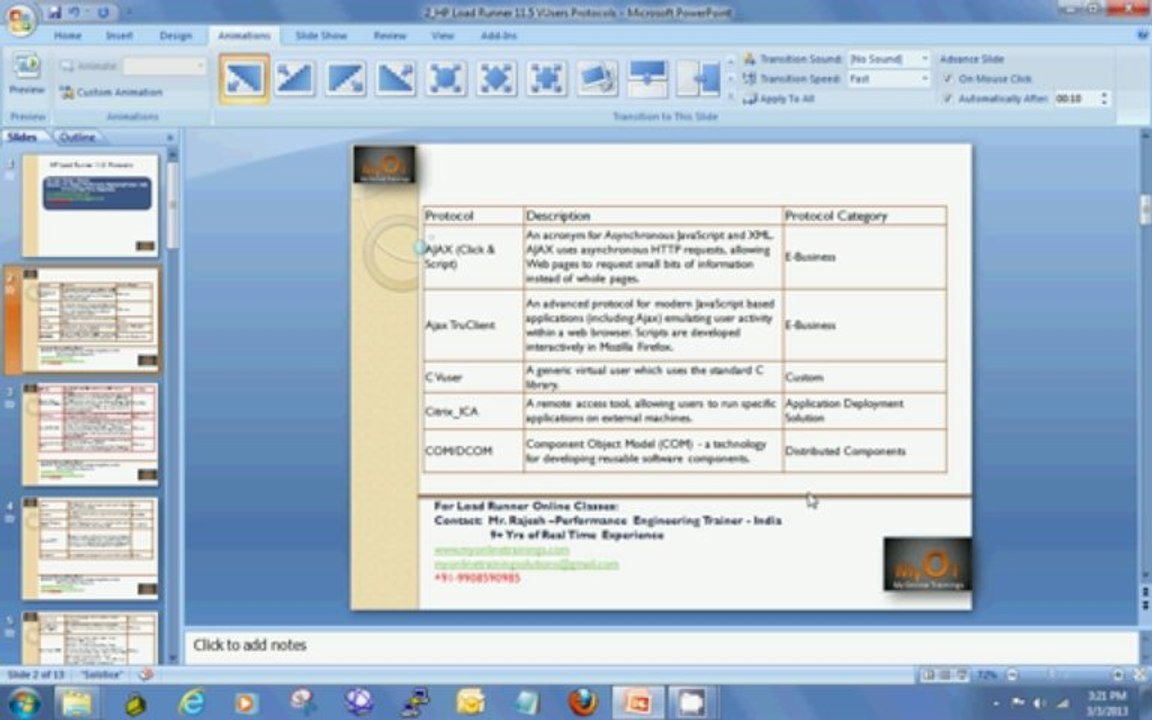Open the Windows Start menu

click(x=24, y=702)
